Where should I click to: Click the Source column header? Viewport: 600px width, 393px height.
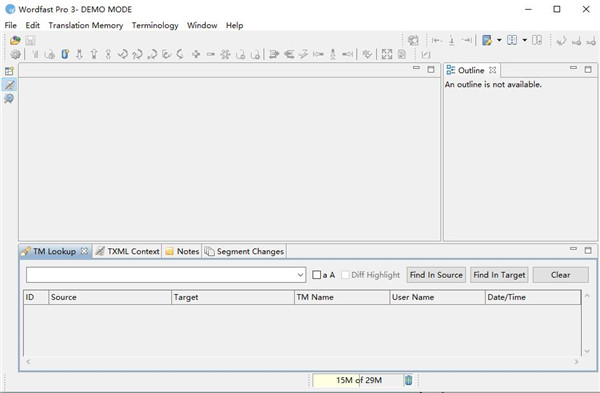110,297
